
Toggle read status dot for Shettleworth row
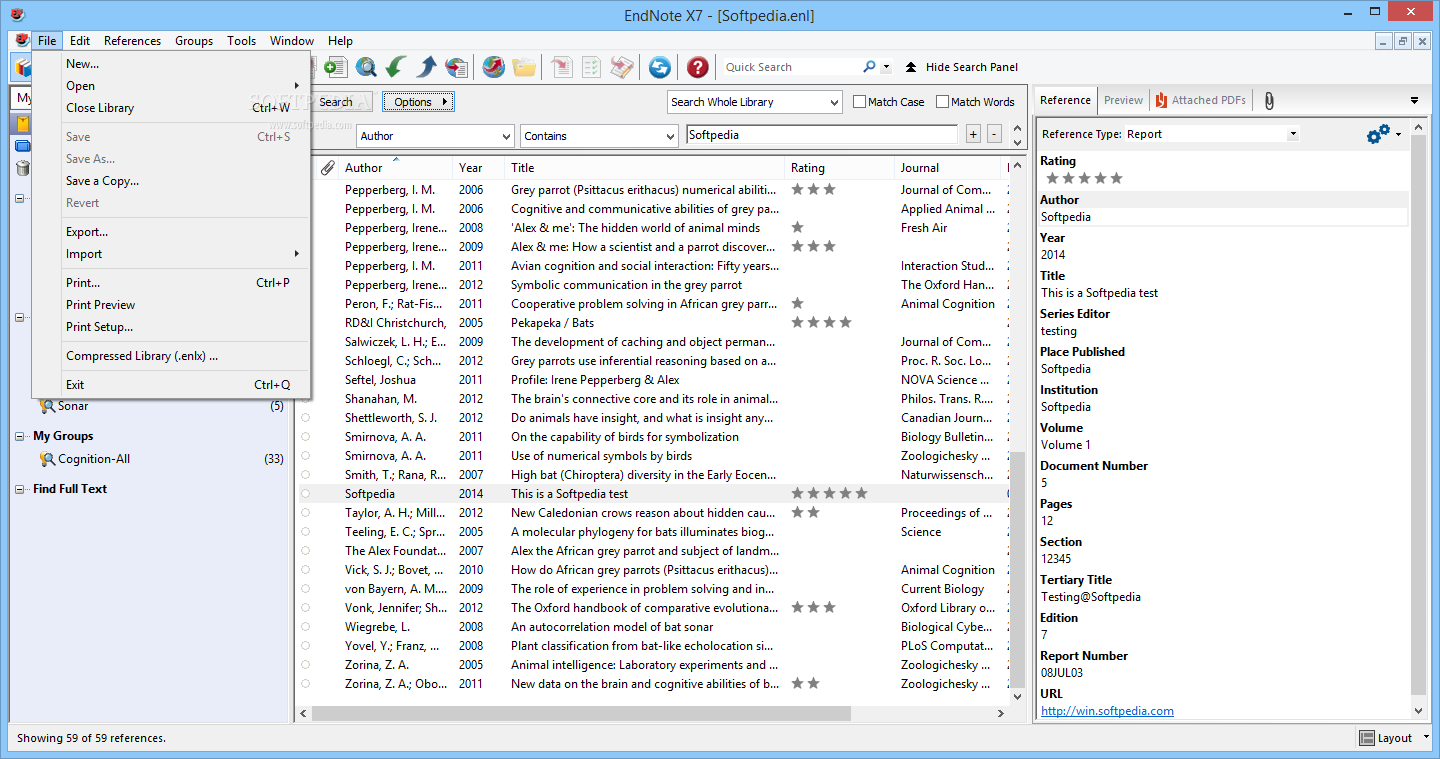tap(305, 418)
